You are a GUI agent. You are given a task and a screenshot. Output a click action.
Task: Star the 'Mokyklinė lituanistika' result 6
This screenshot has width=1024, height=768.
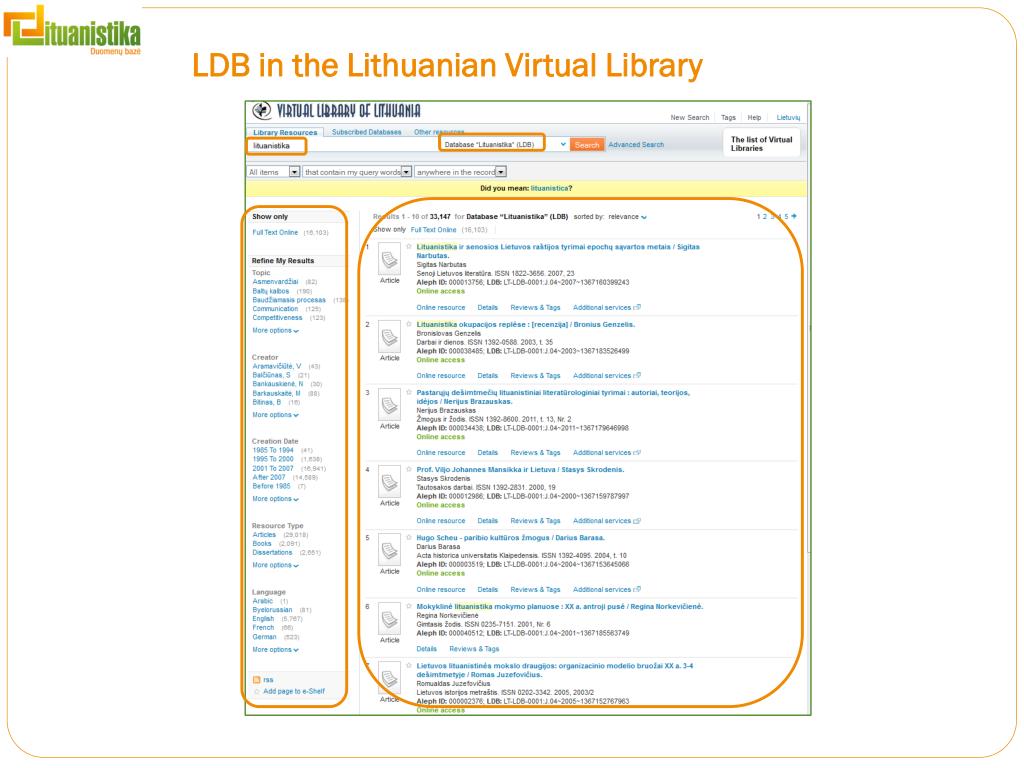tap(409, 607)
